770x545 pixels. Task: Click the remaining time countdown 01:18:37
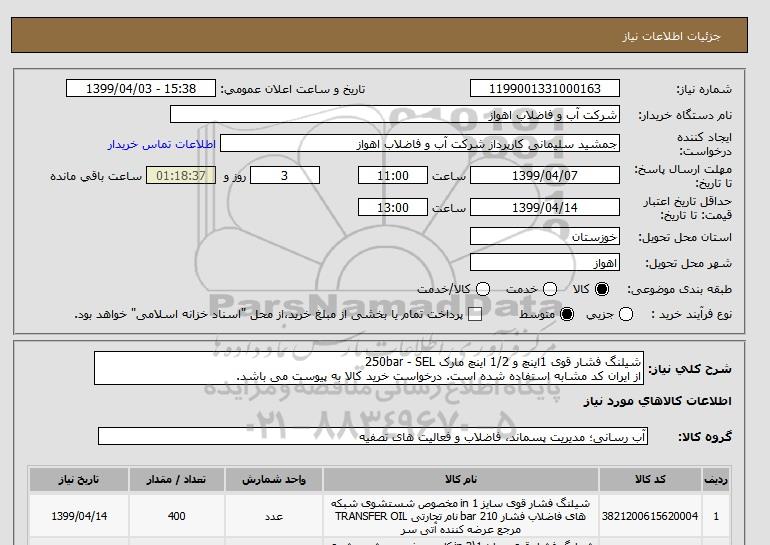181,176
